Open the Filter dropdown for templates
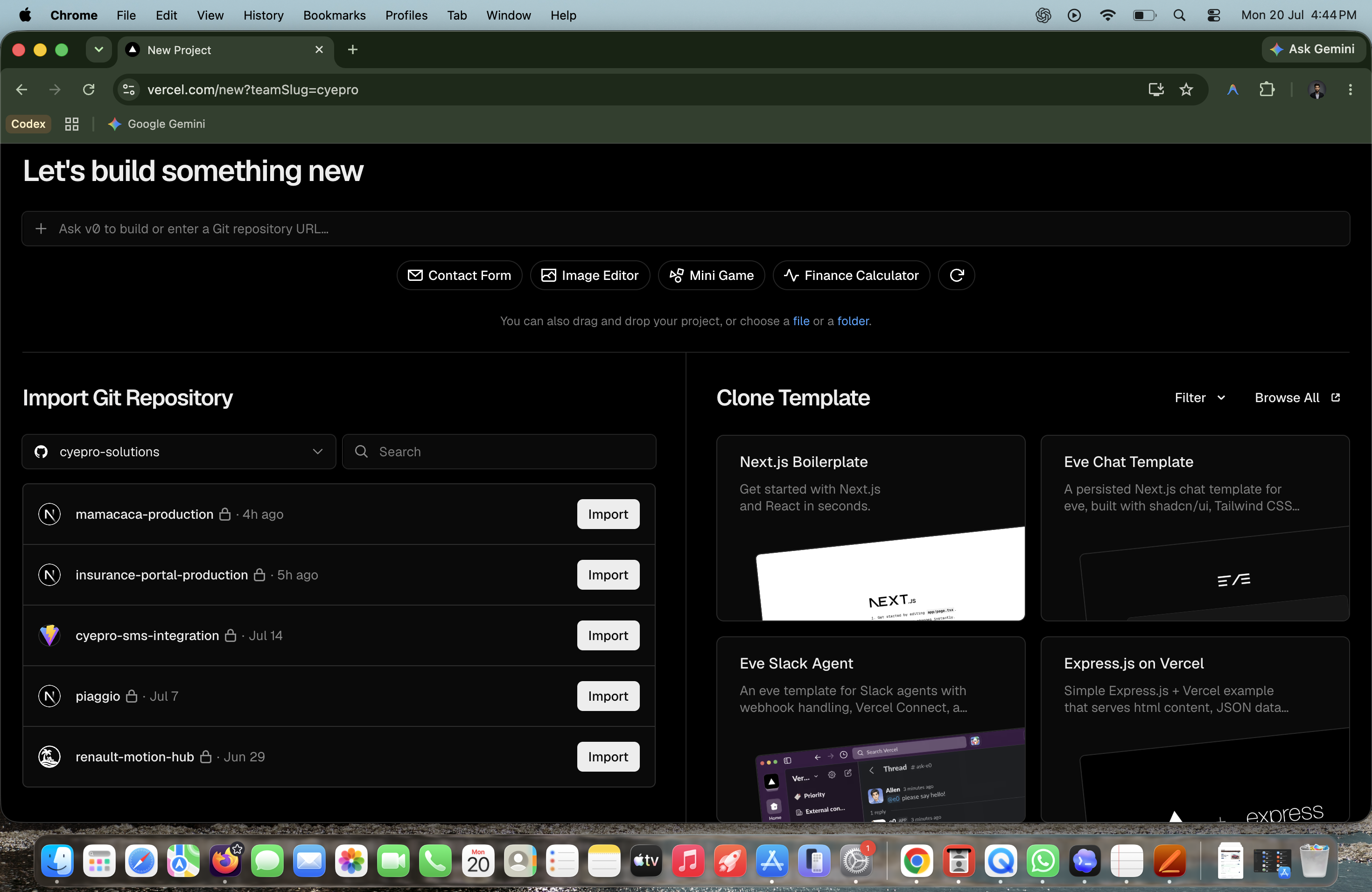The height and width of the screenshot is (892, 1372). coord(1200,397)
